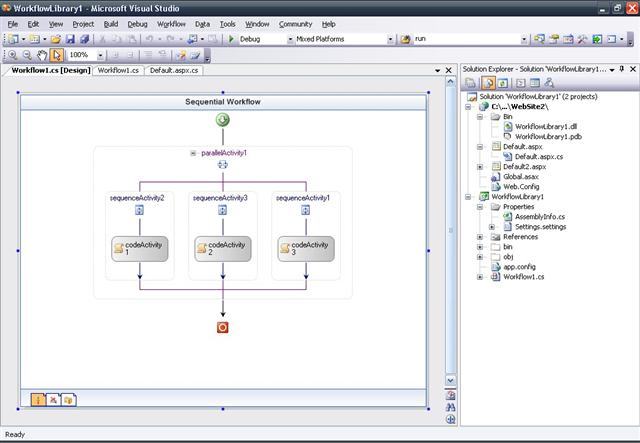Start debugging with the green play icon
The height and width of the screenshot is (443, 640).
pos(231,39)
